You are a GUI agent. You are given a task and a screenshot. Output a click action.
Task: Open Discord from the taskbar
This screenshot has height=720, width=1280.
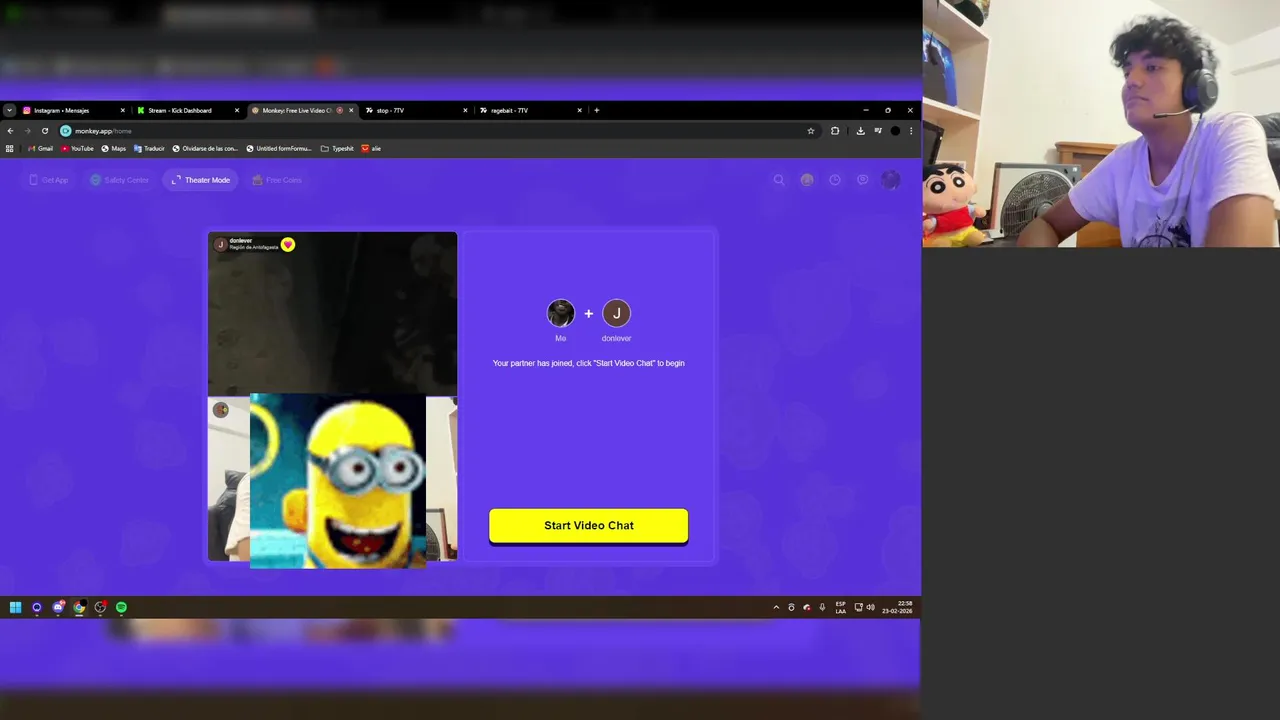(58, 607)
